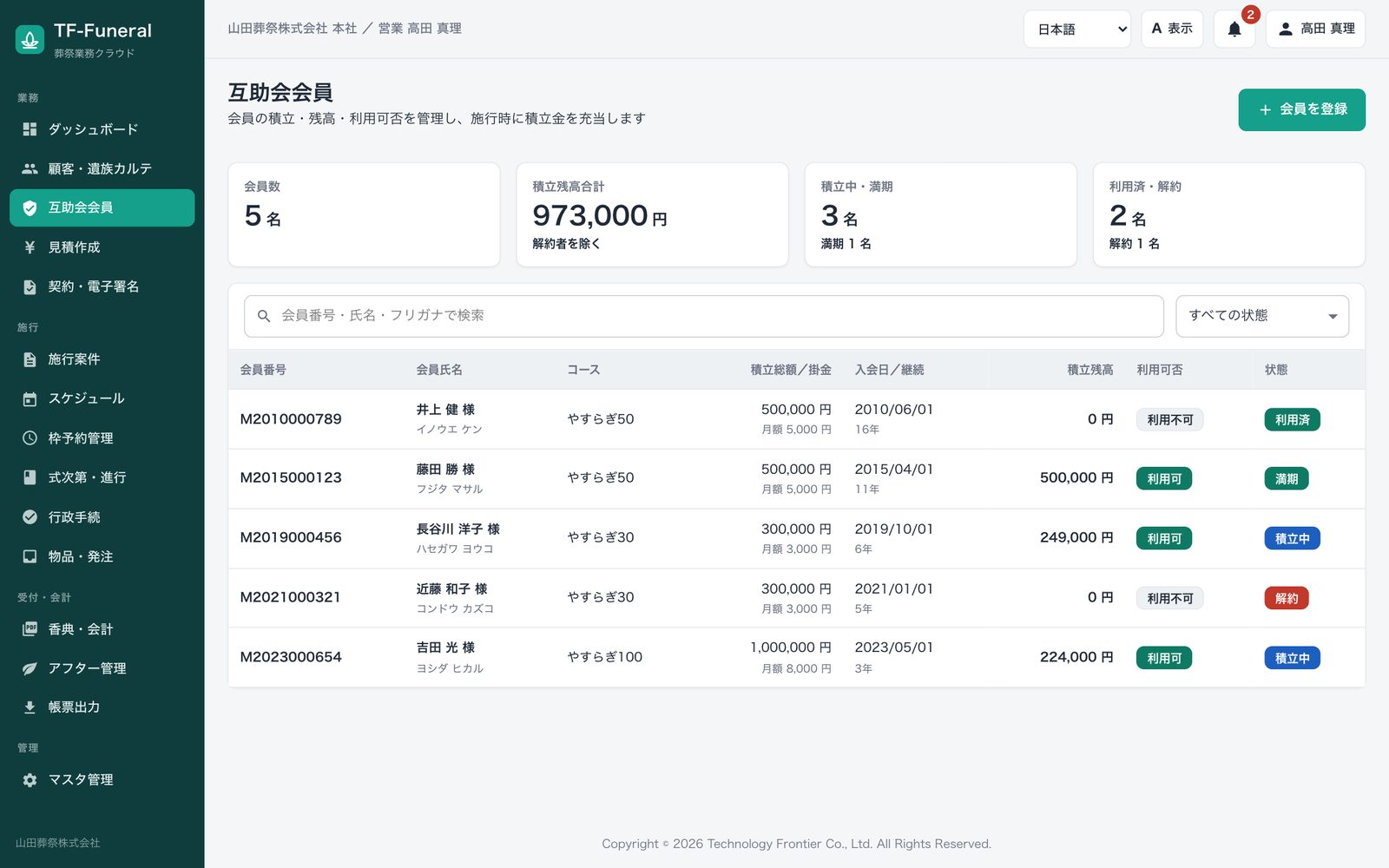The width and height of the screenshot is (1389, 868).
Task: Click the 行政手続 checkmark icon
Action: (x=30, y=517)
